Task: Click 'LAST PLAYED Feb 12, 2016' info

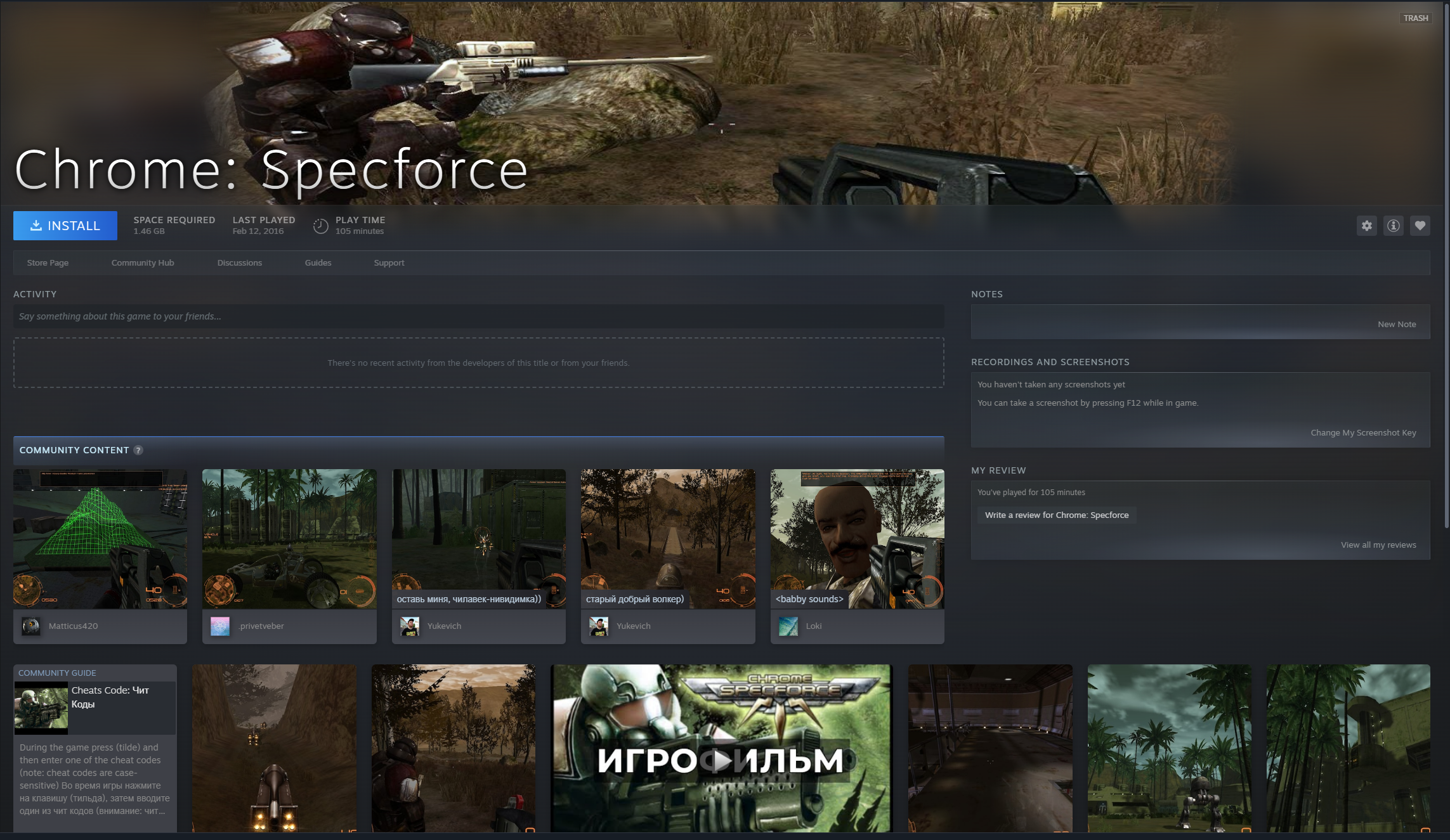Action: [263, 225]
